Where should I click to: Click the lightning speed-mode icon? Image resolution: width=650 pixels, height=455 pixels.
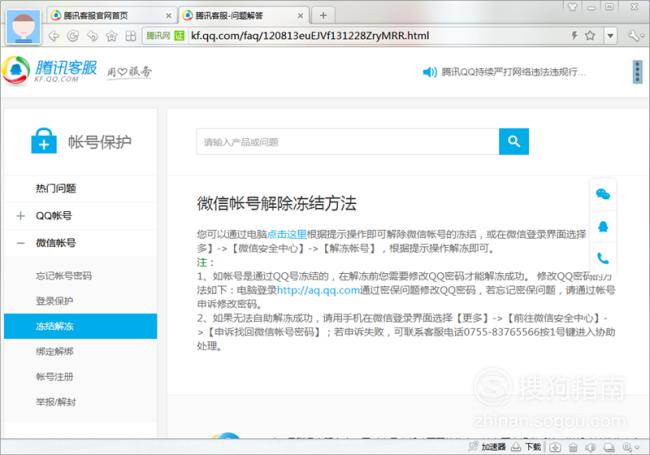click(575, 36)
